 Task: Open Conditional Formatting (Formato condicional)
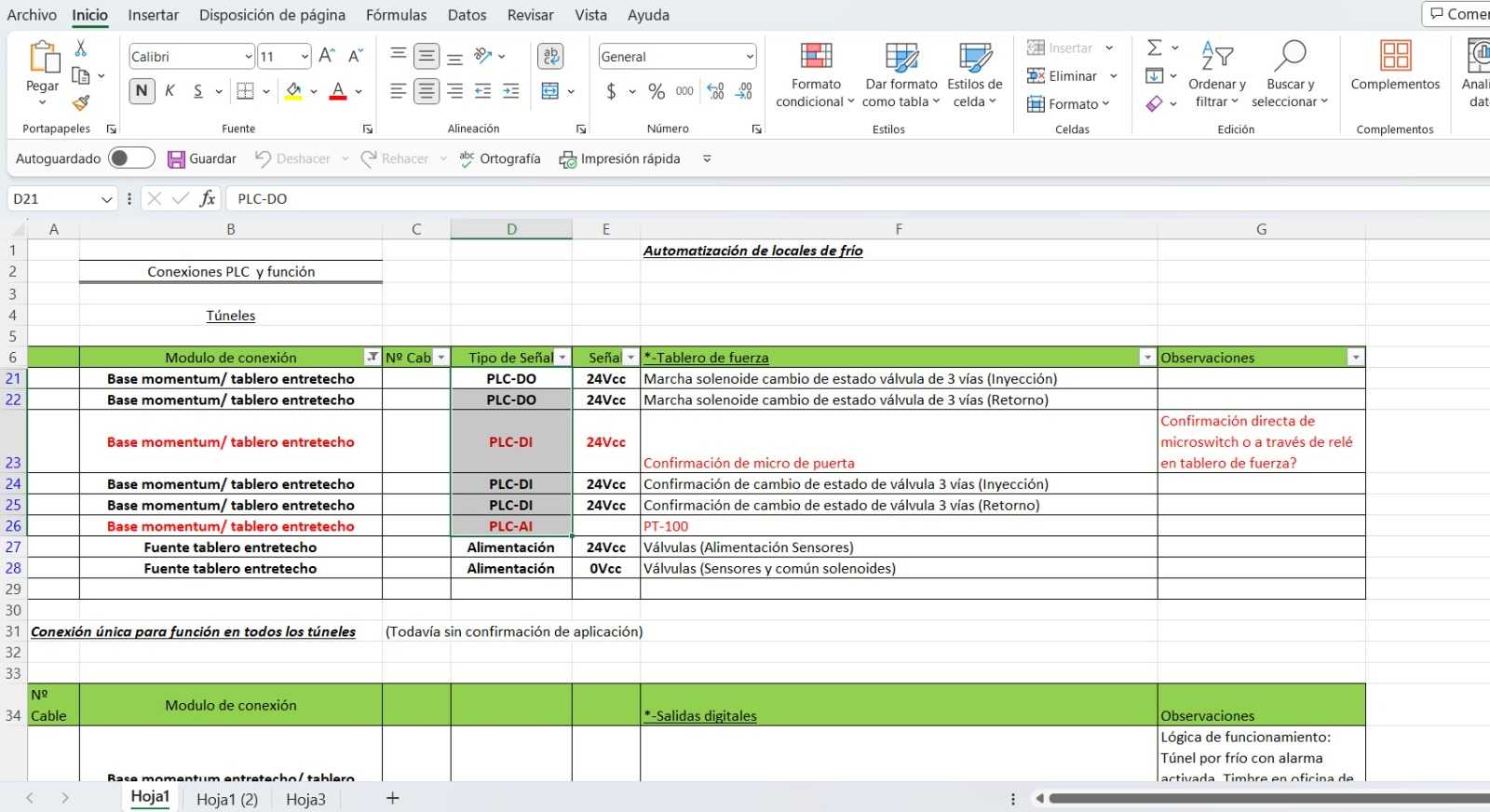tap(815, 74)
